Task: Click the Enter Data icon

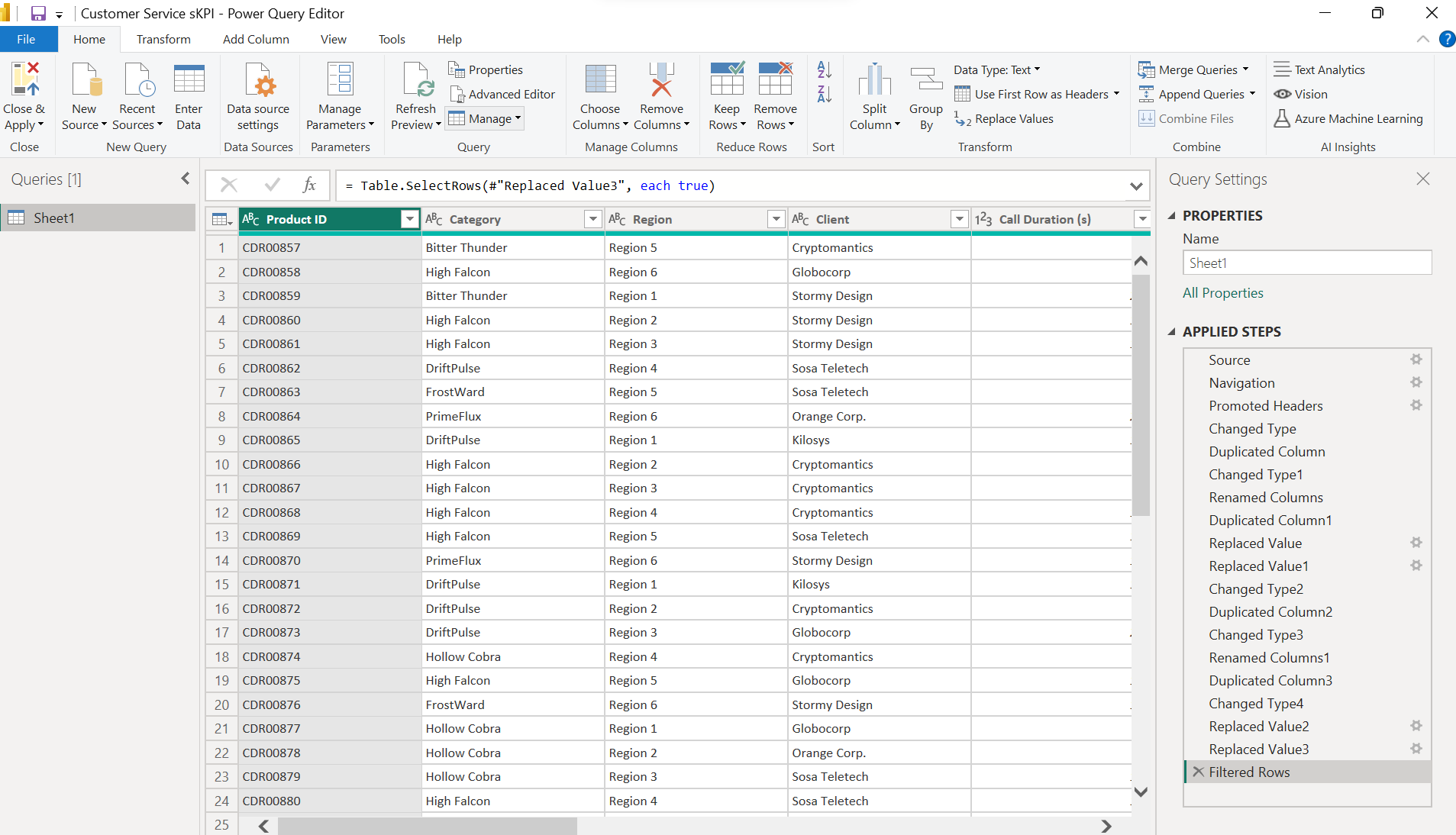Action: click(x=189, y=79)
